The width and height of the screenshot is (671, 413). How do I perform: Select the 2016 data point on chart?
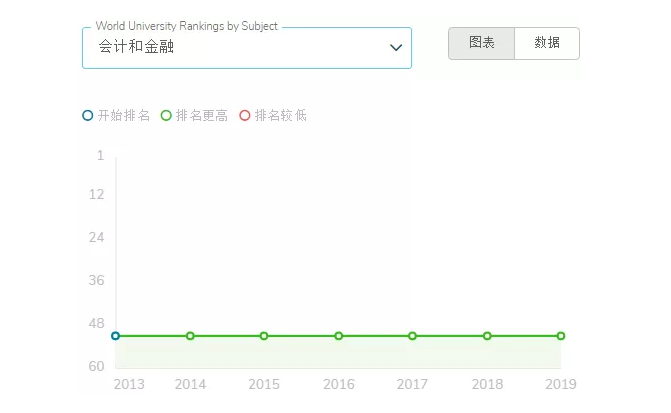pyautogui.click(x=338, y=336)
